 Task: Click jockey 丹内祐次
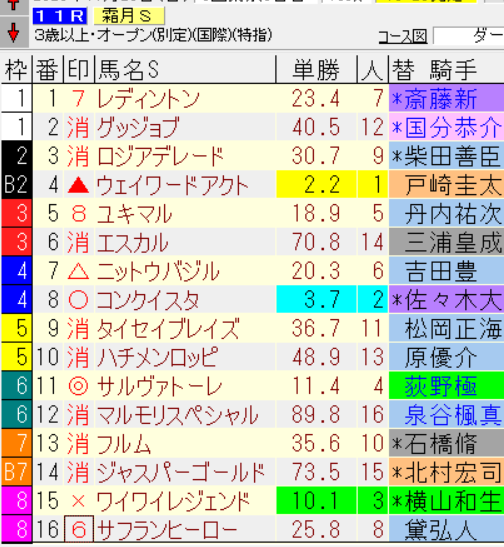click(x=453, y=213)
